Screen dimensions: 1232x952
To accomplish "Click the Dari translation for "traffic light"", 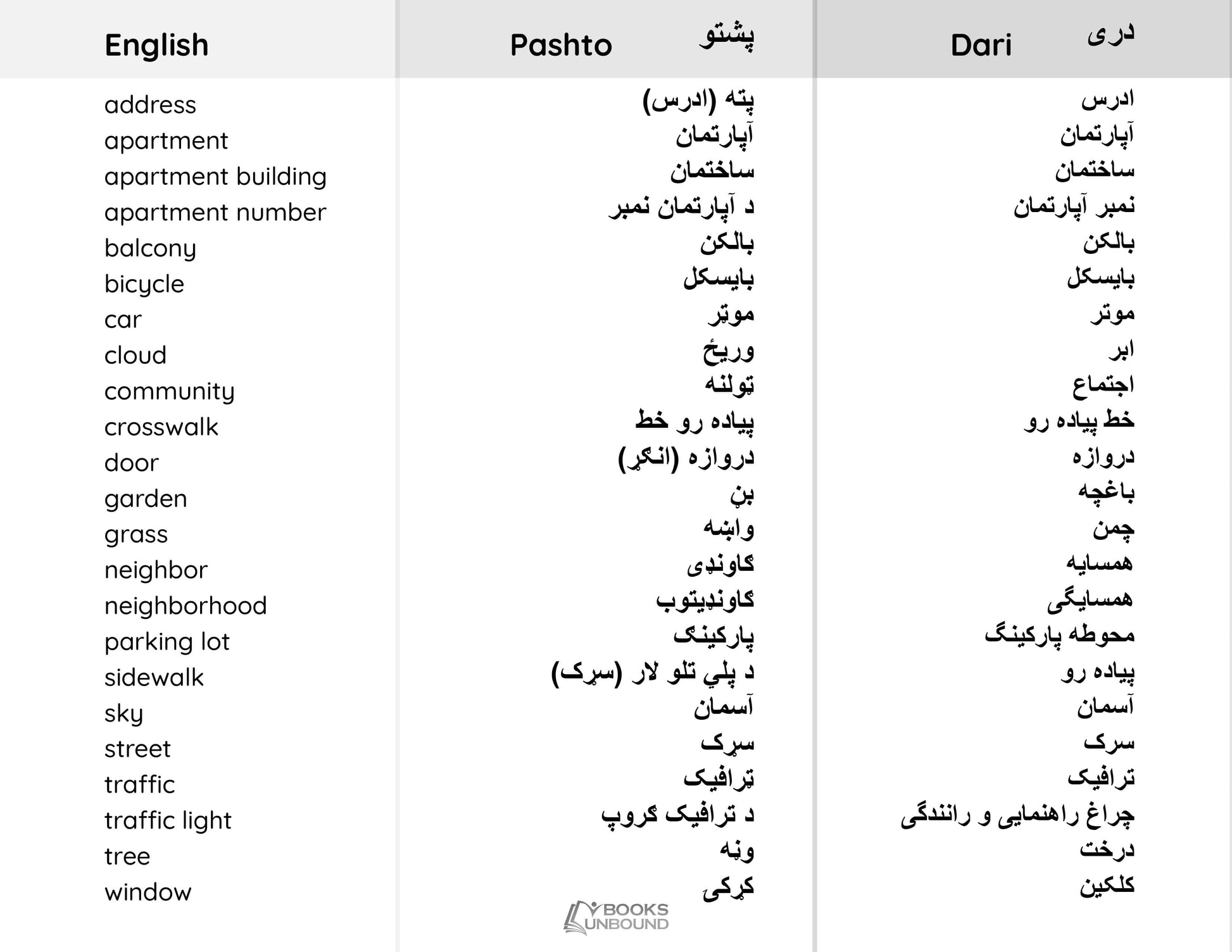I will click(x=1017, y=815).
